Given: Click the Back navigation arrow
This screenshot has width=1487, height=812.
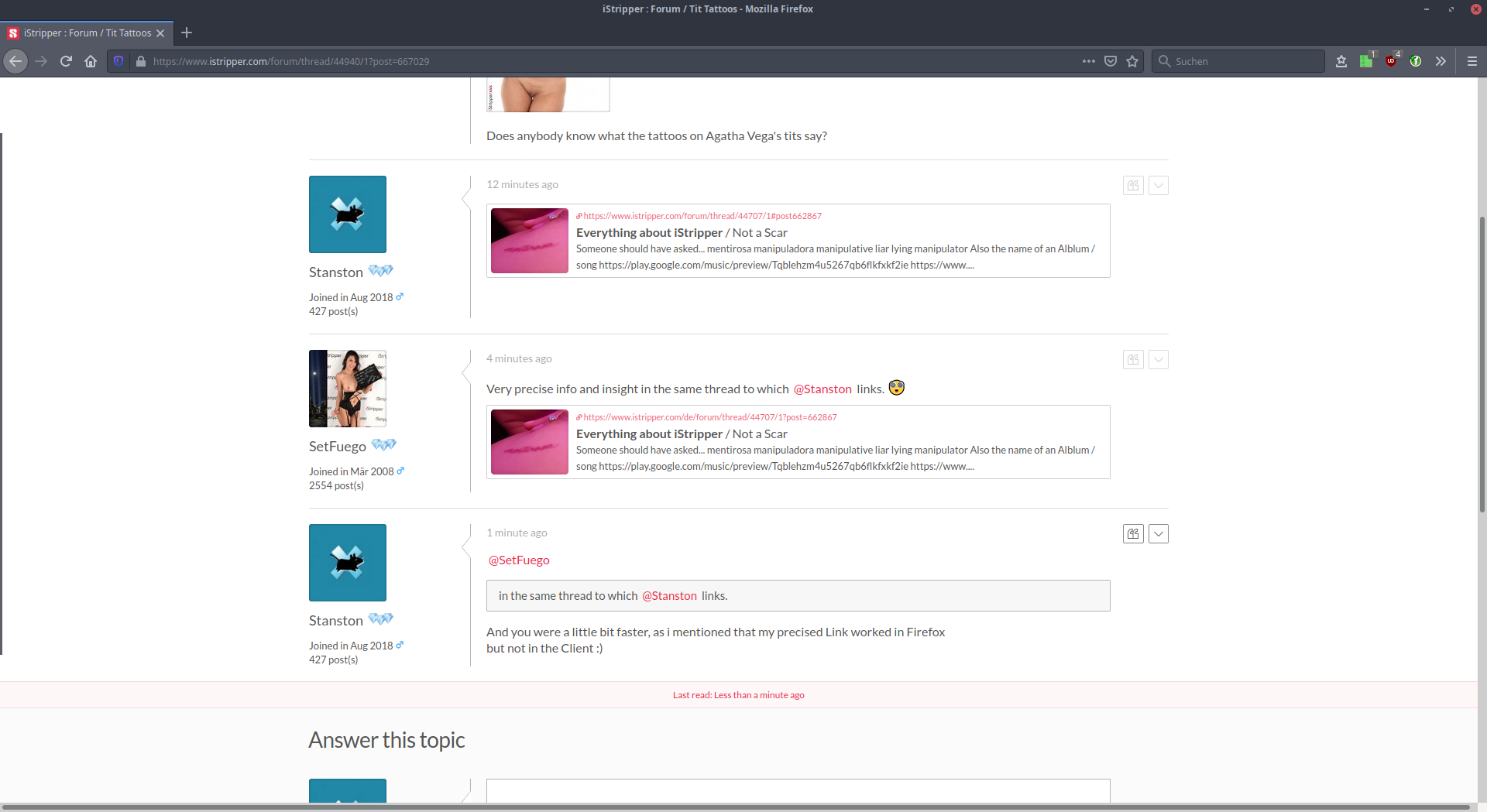Looking at the screenshot, I should coord(15,61).
